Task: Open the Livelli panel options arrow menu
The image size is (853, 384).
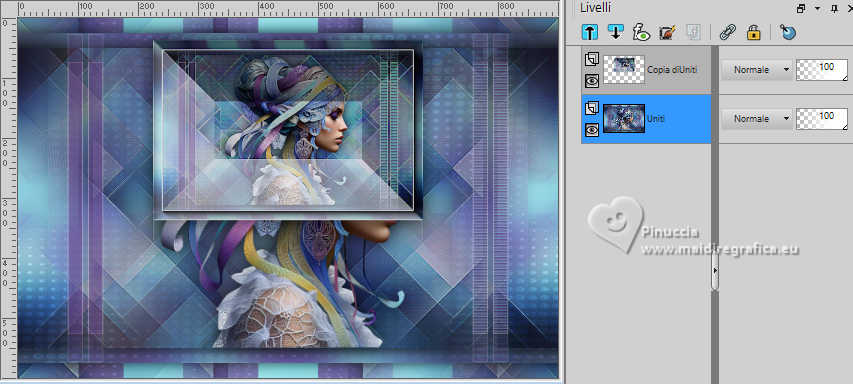Action: tap(818, 8)
